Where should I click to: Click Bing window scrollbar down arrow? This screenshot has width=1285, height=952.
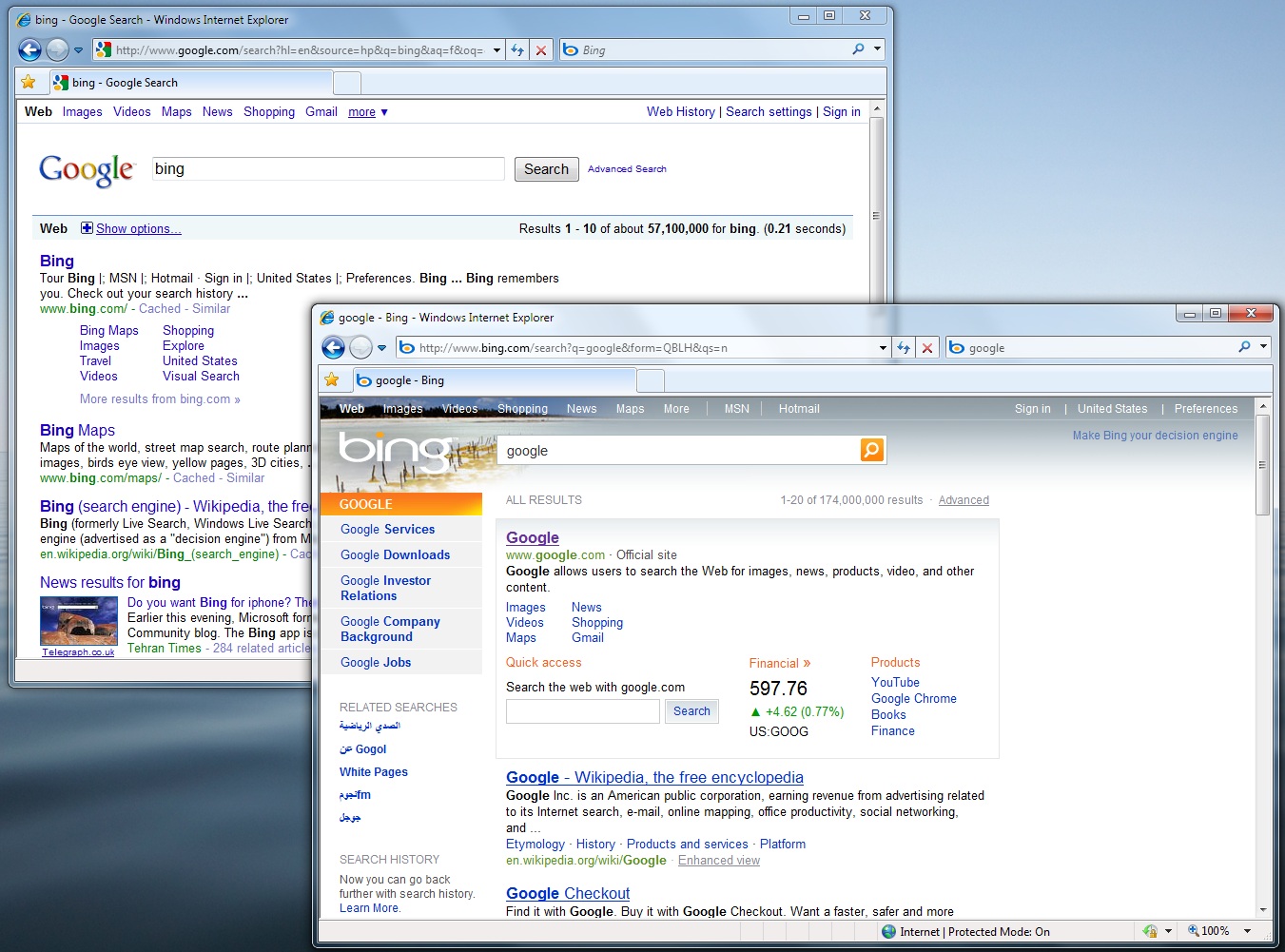[x=1263, y=910]
